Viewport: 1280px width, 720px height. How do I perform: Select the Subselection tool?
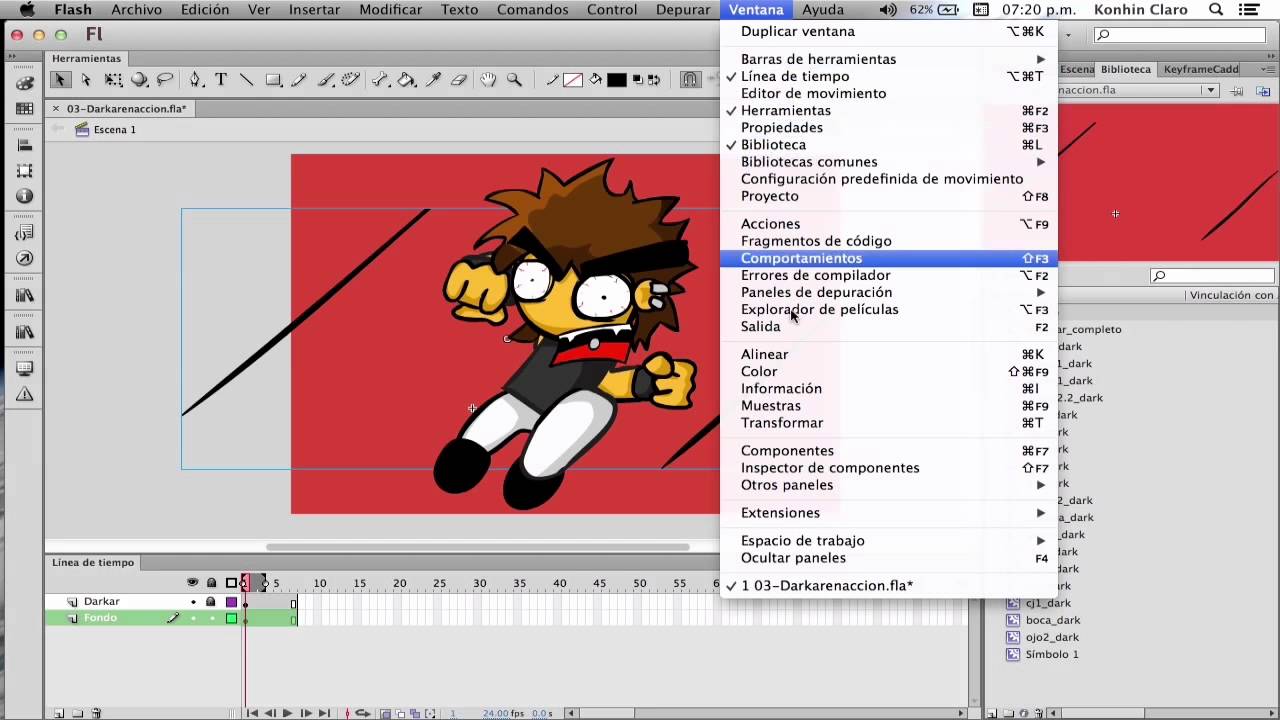pyautogui.click(x=86, y=80)
